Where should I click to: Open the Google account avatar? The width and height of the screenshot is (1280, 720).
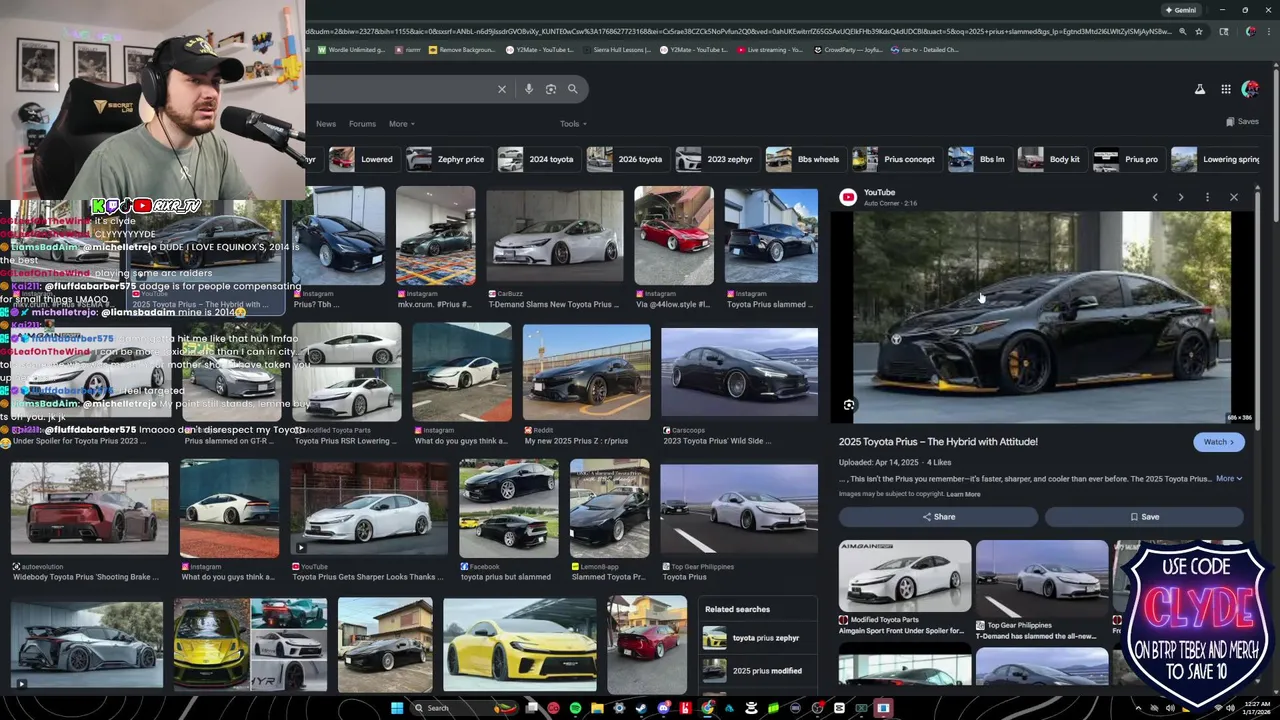pyautogui.click(x=1250, y=89)
